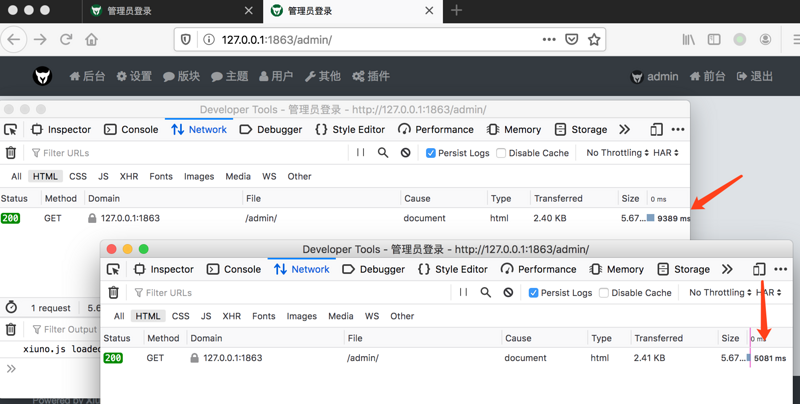Show more tools chevron in back DevTools
The width and height of the screenshot is (800, 404).
624,130
